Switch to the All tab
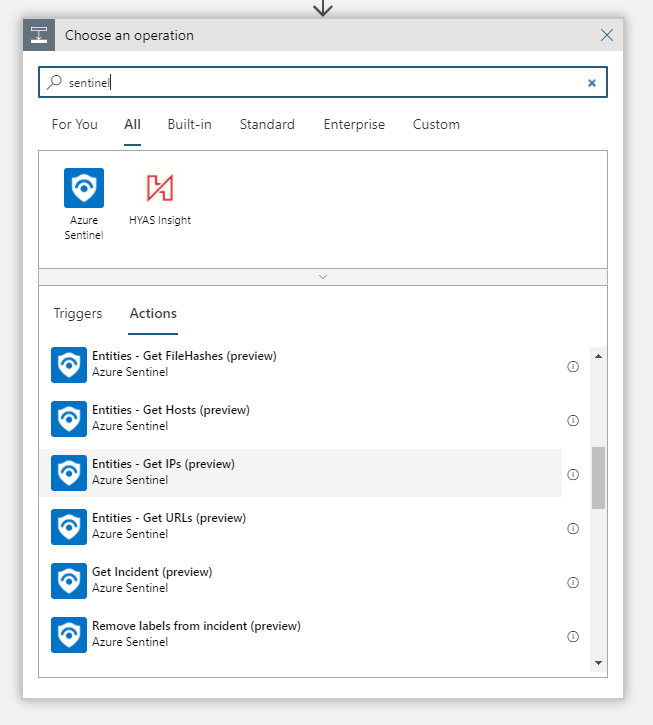This screenshot has height=725, width=653. (x=132, y=124)
